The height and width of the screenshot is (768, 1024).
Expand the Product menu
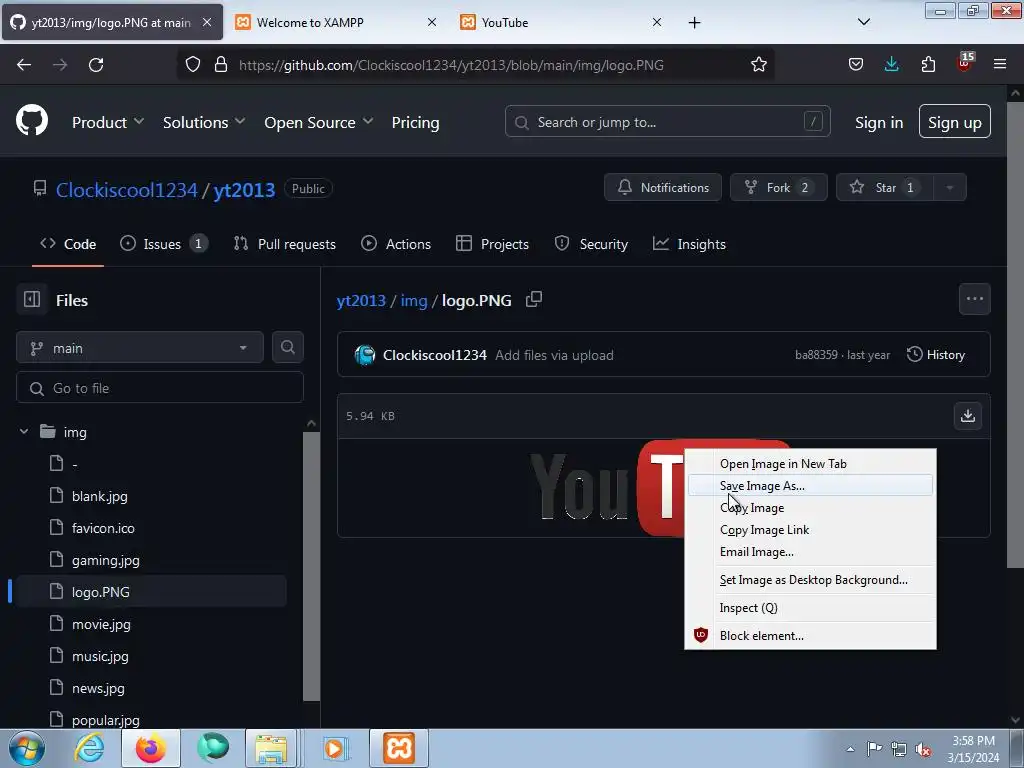(x=108, y=122)
